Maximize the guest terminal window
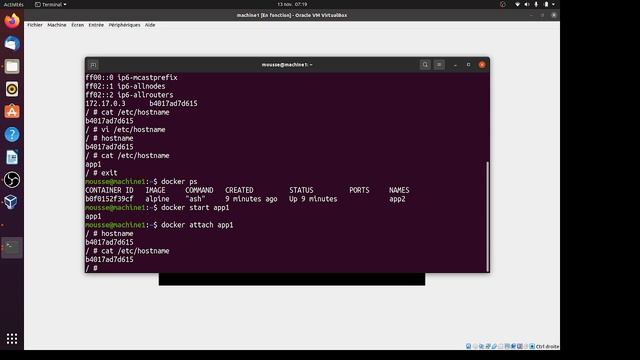 pyautogui.click(x=469, y=64)
